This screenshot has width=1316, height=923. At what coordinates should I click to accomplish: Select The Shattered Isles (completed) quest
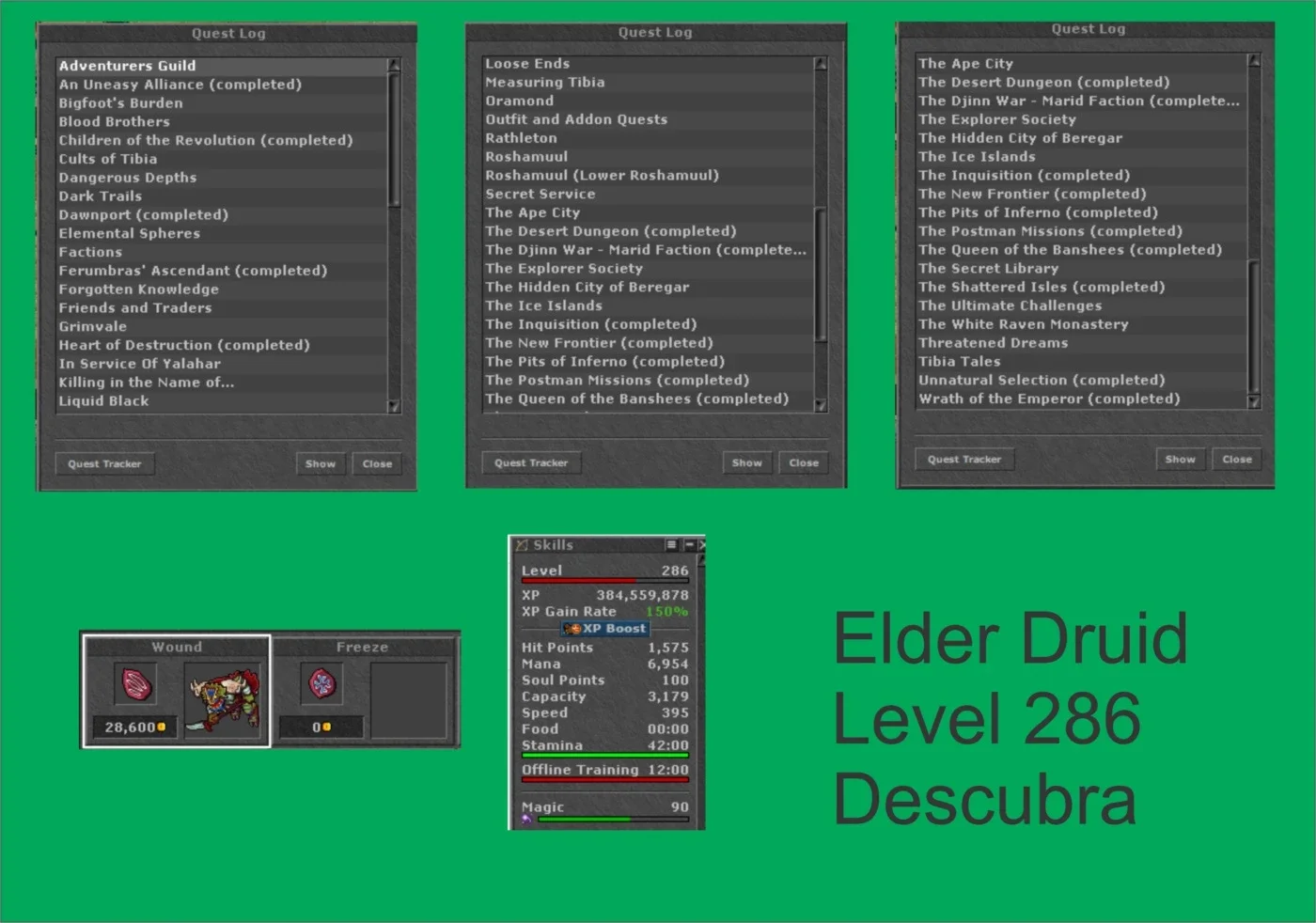click(x=1081, y=288)
